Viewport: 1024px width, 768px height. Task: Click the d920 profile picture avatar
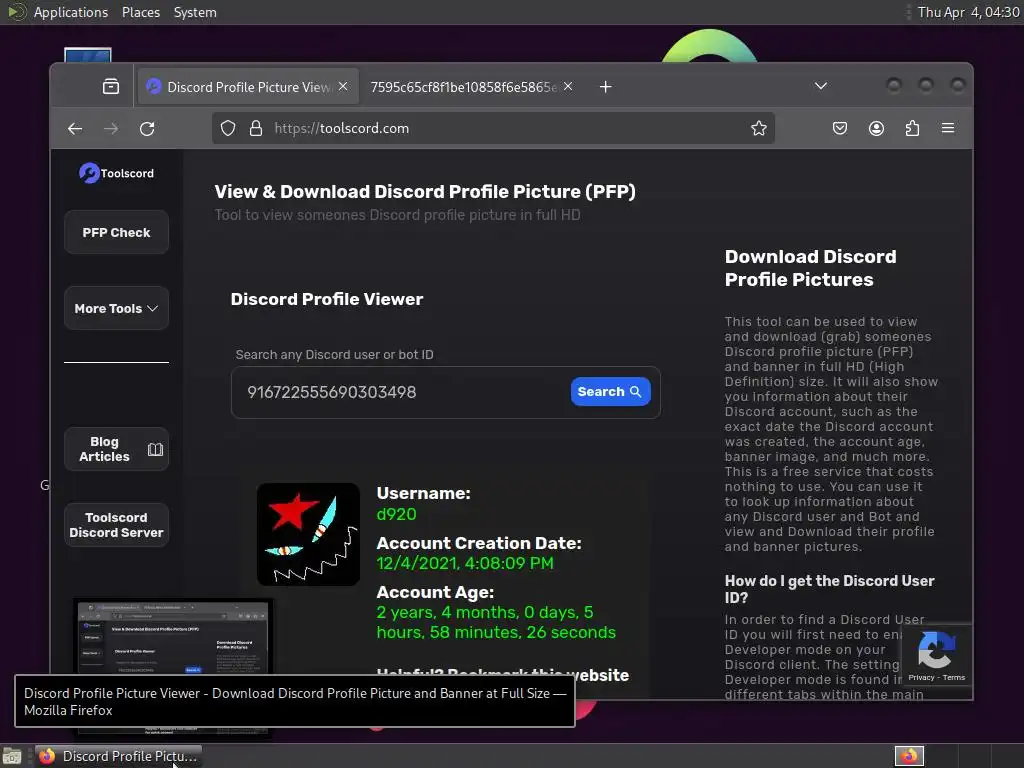click(x=308, y=534)
